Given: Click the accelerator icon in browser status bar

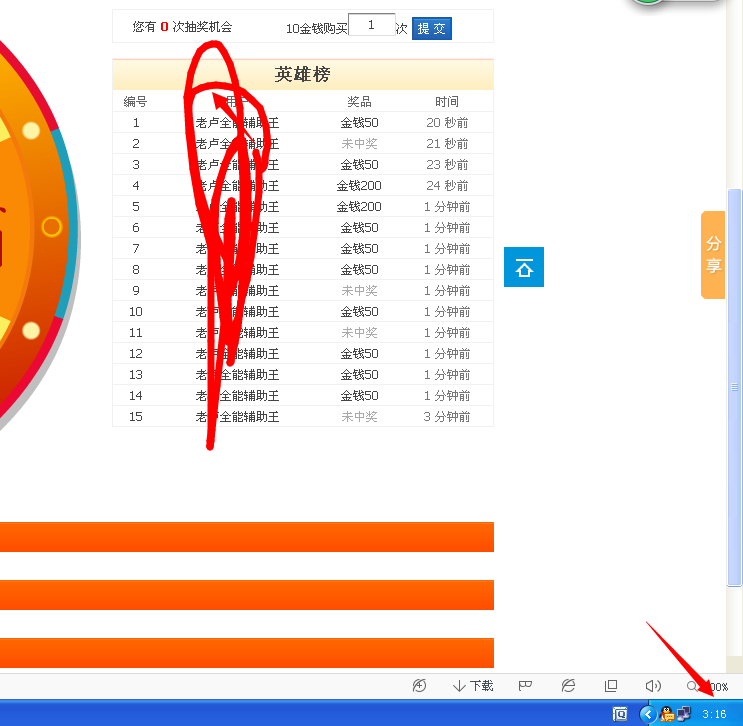Looking at the screenshot, I should pyautogui.click(x=419, y=686).
